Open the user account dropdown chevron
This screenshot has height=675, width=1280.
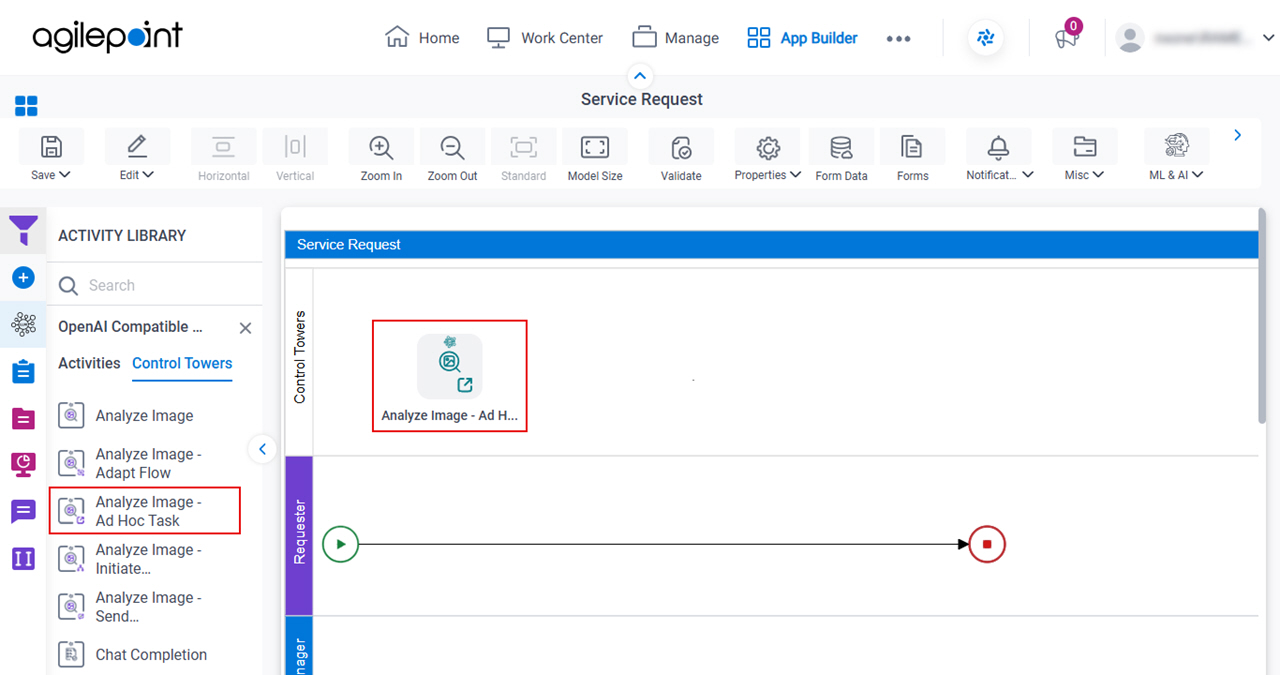[1268, 38]
